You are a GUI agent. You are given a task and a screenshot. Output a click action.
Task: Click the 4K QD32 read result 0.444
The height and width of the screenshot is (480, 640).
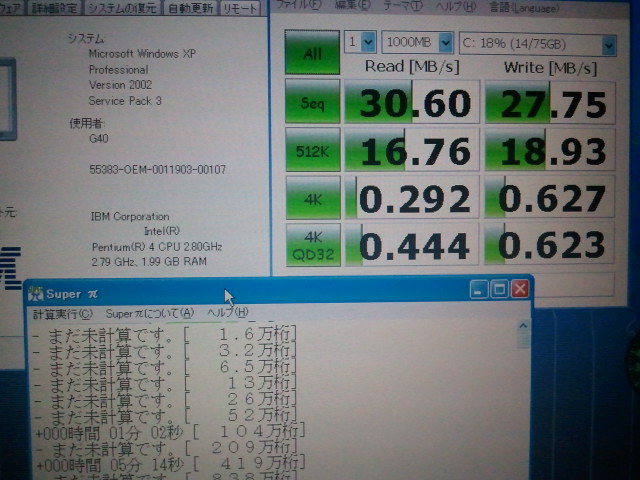pyautogui.click(x=412, y=244)
